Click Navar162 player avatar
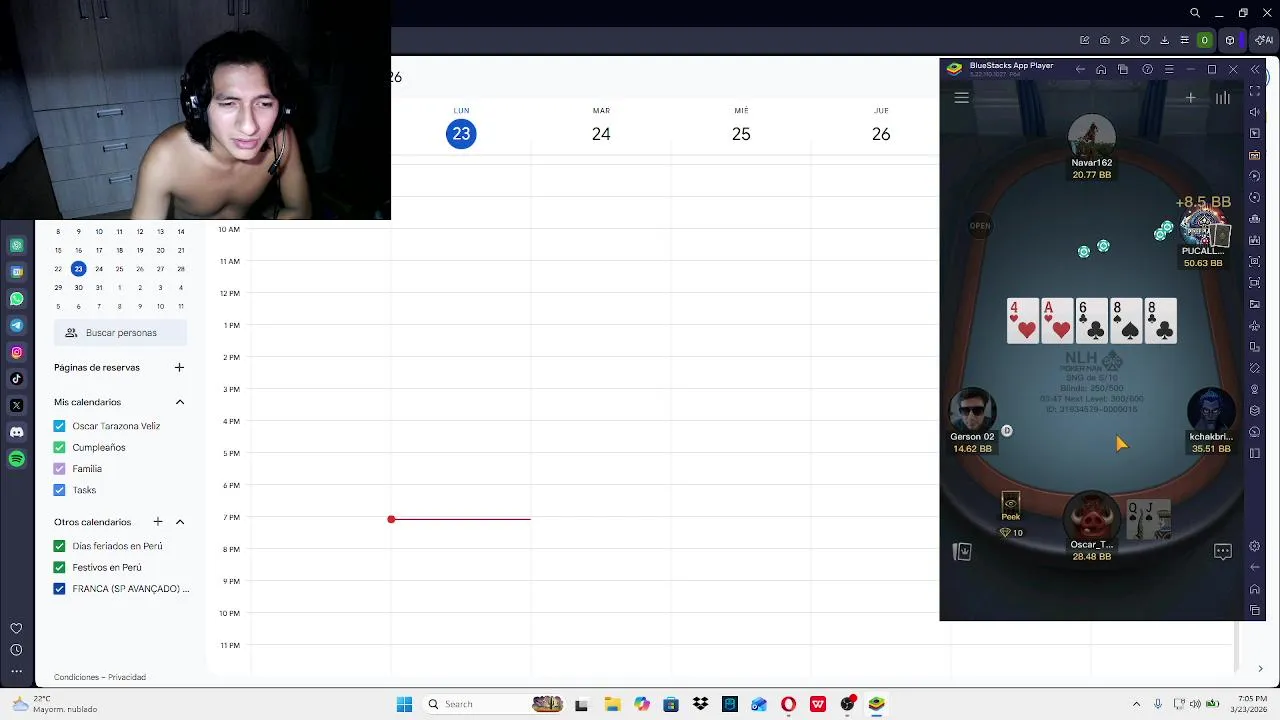 (x=1091, y=136)
